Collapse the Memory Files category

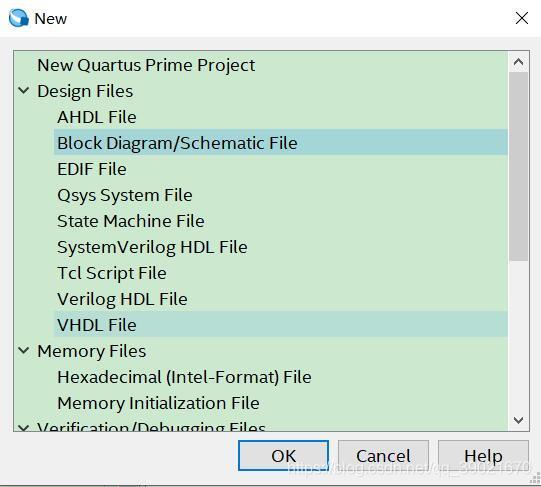23,351
